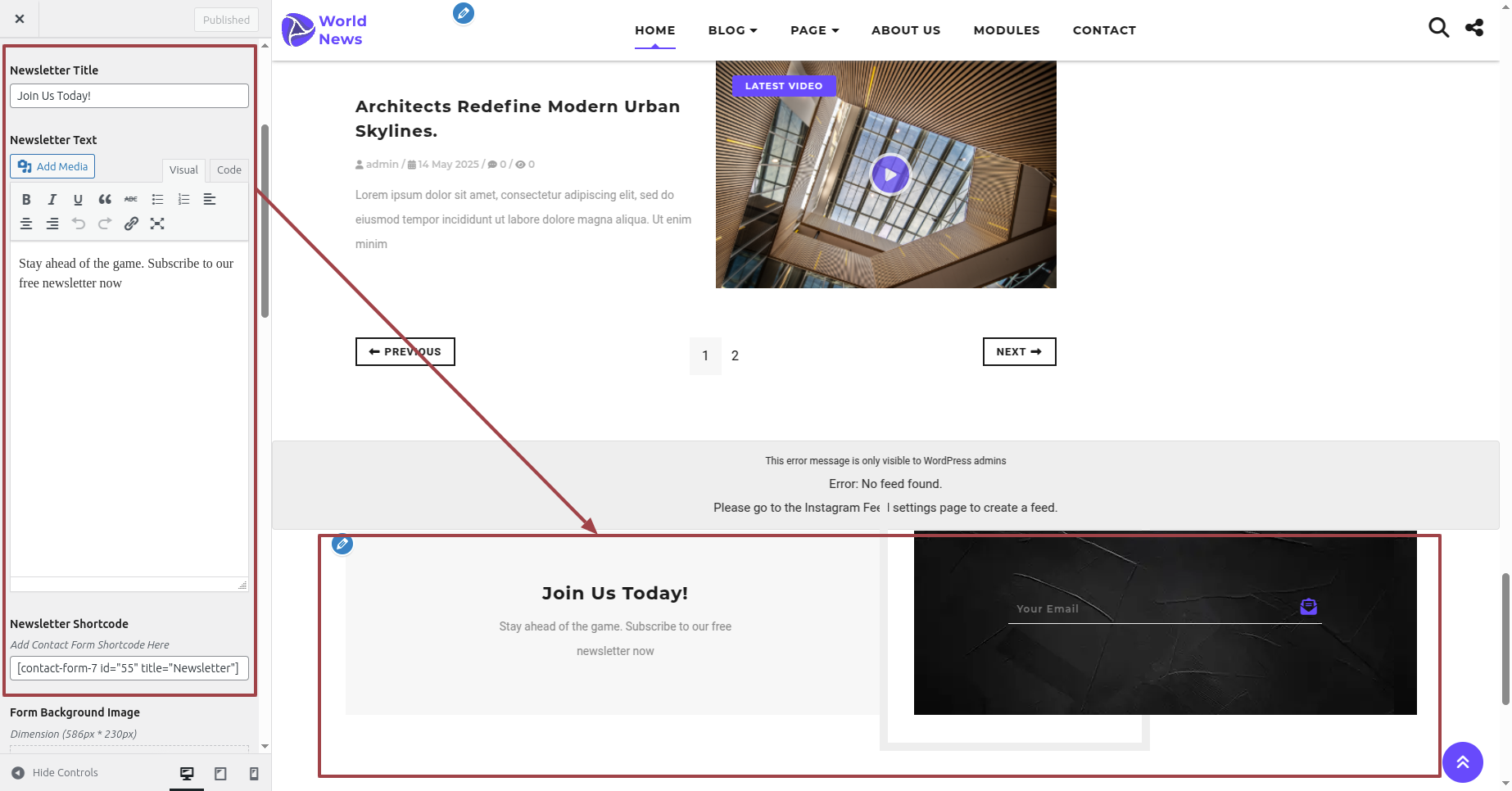The image size is (1512, 791).
Task: Switch editor to the Visual tab
Action: click(x=183, y=169)
